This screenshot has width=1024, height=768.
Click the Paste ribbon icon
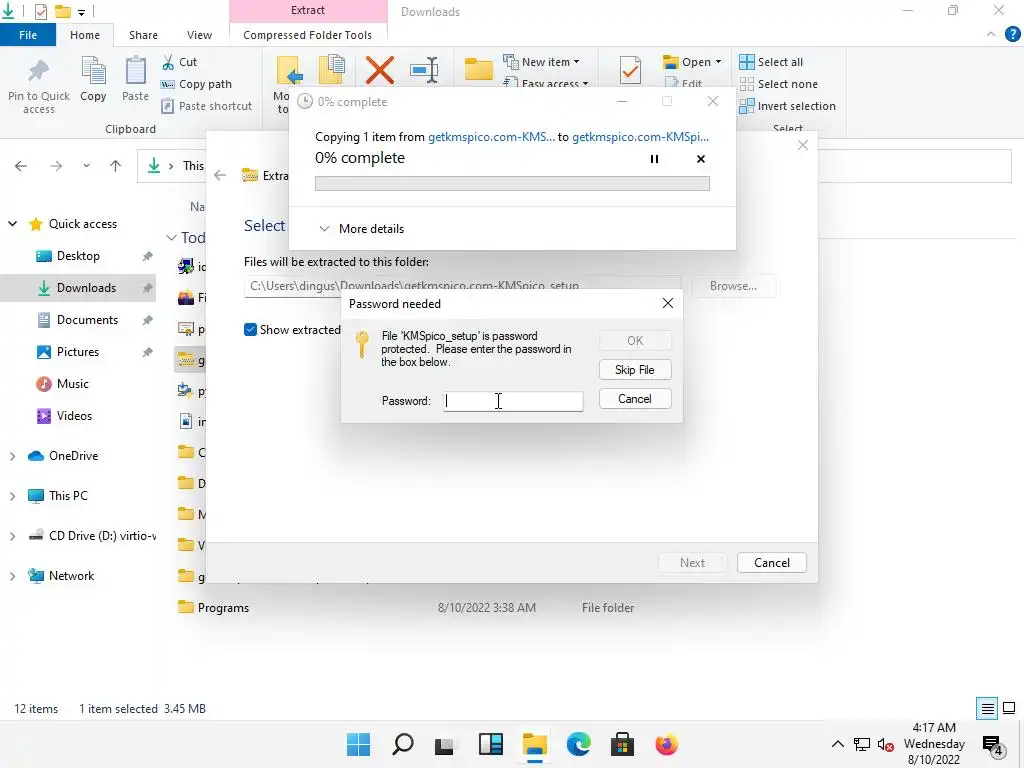click(x=135, y=80)
